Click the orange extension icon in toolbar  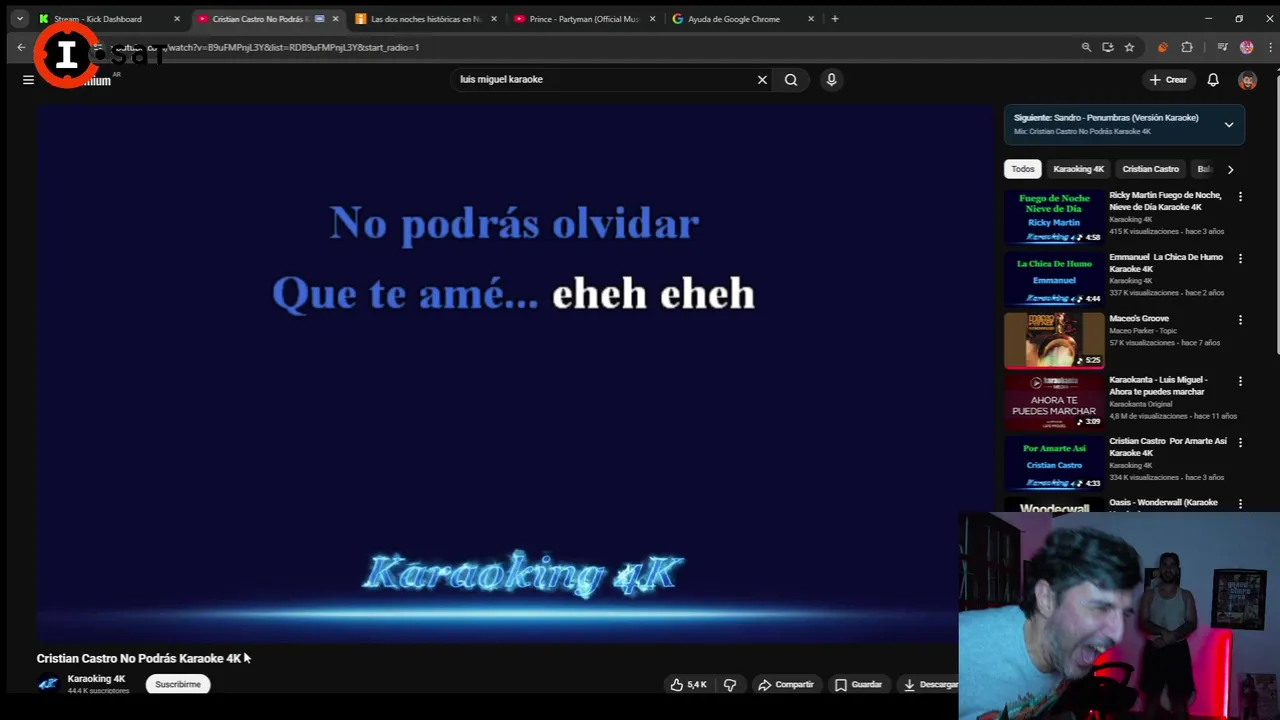1162,47
